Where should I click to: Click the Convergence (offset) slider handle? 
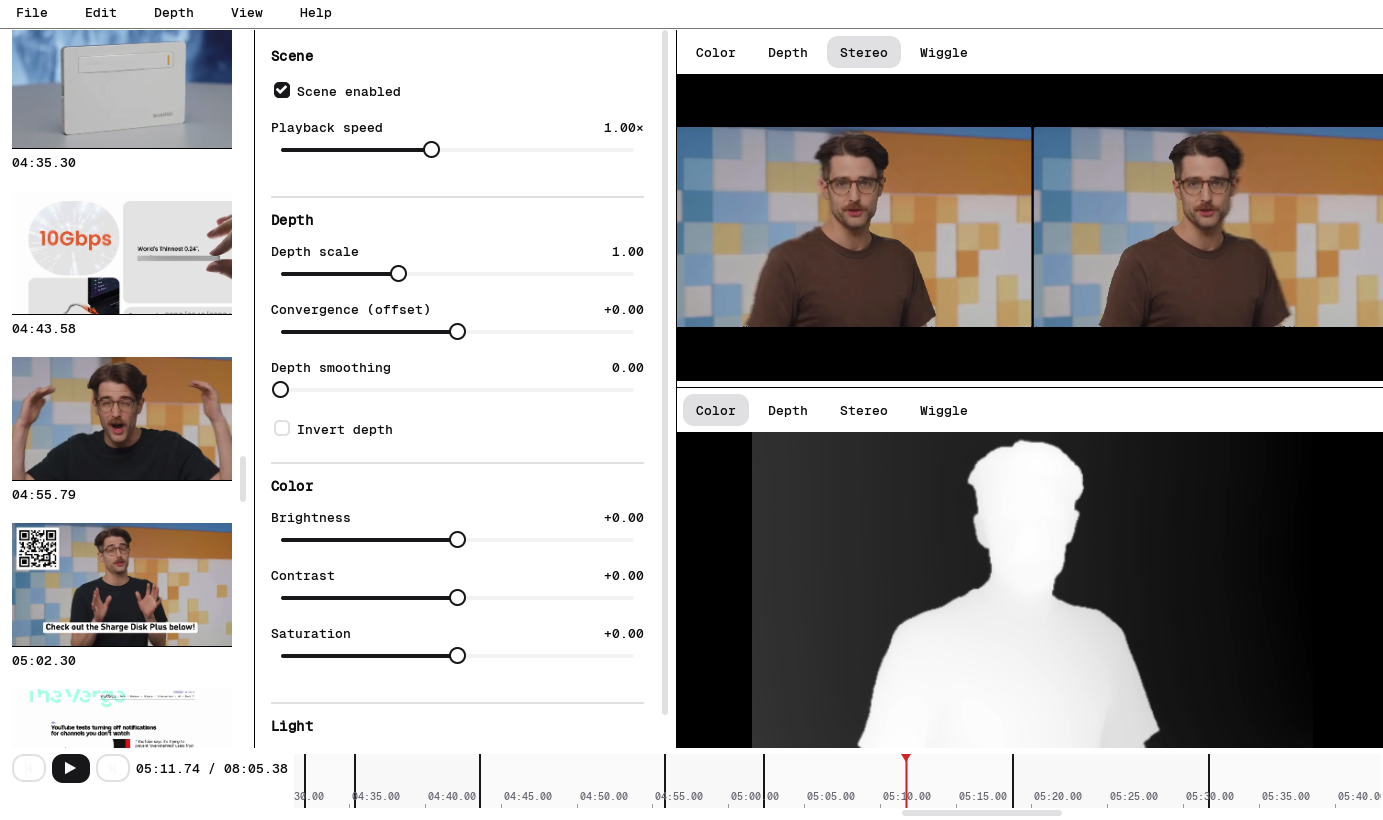457,331
